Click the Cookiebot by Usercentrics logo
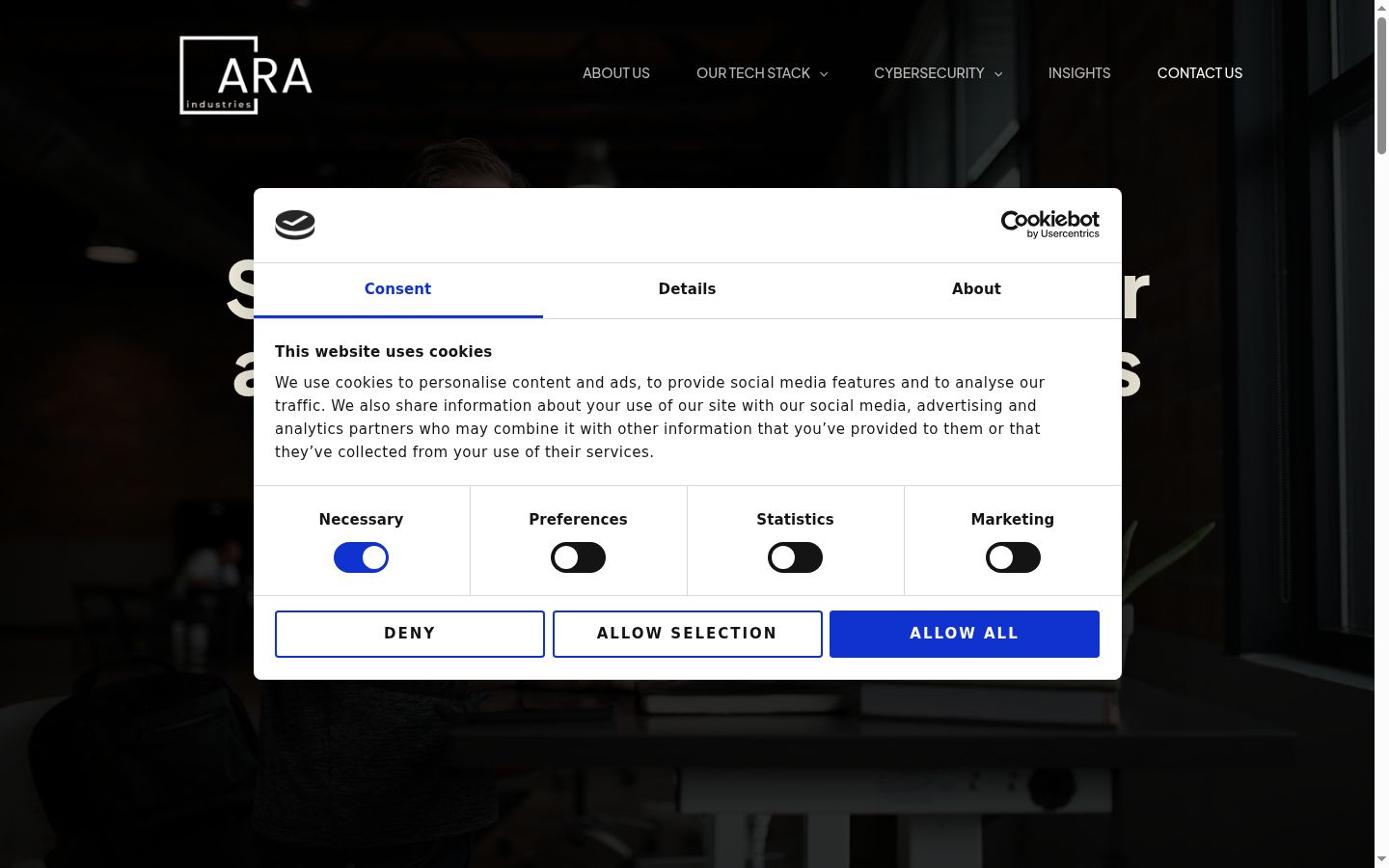Viewport: 1389px width, 868px height. click(x=1049, y=225)
